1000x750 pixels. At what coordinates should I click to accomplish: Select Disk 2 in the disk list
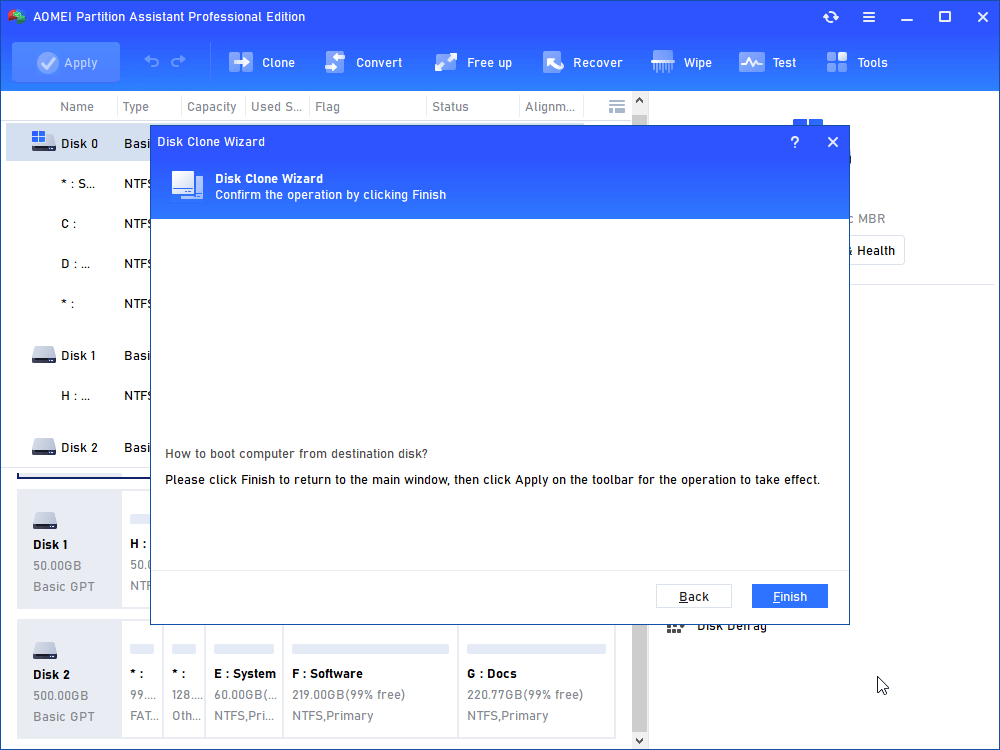pos(79,448)
